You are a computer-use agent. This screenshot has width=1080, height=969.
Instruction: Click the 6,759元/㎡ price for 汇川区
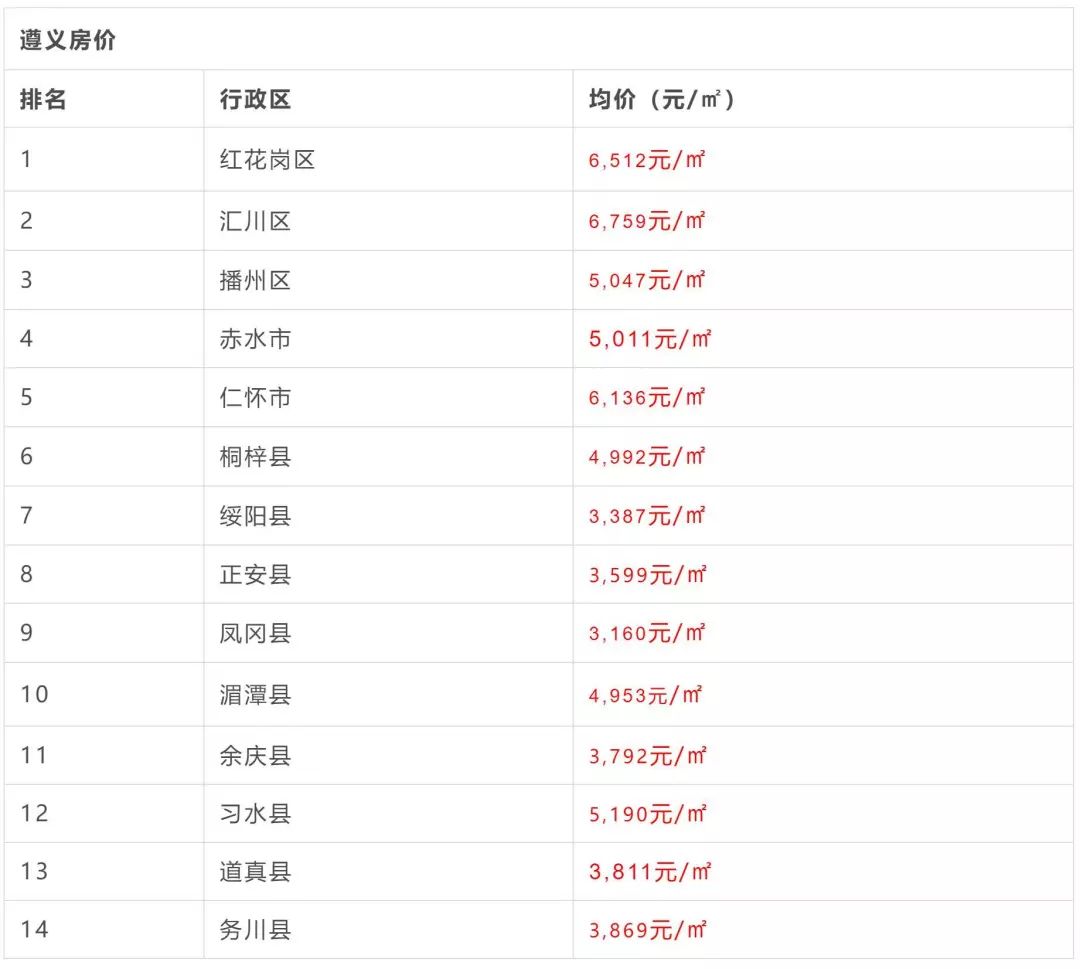tap(647, 221)
